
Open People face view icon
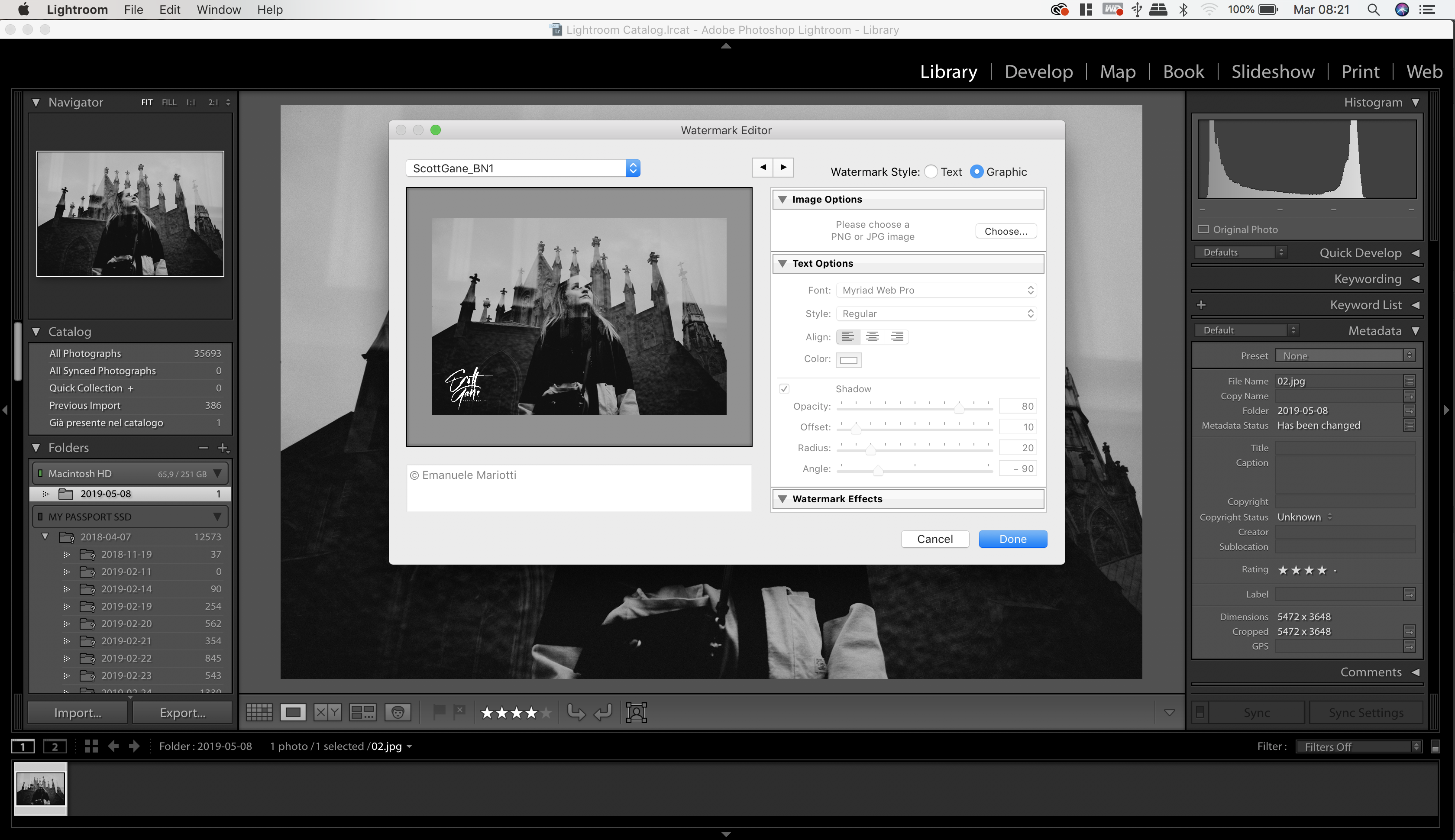coord(398,713)
